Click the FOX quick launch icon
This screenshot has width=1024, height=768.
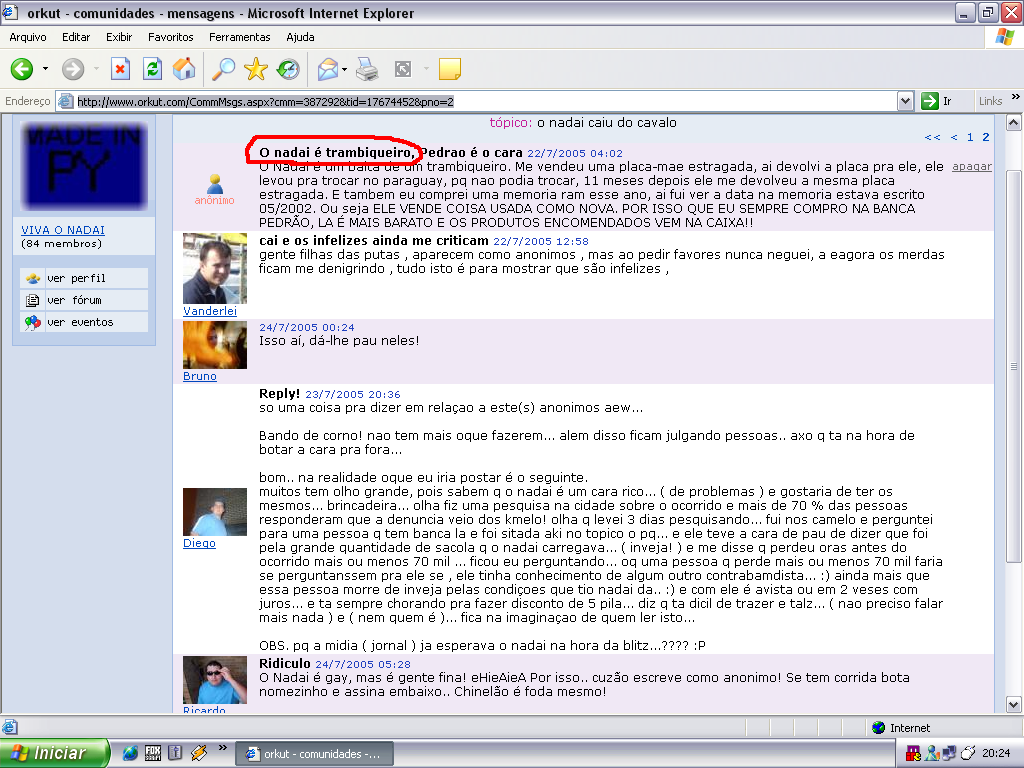click(153, 753)
